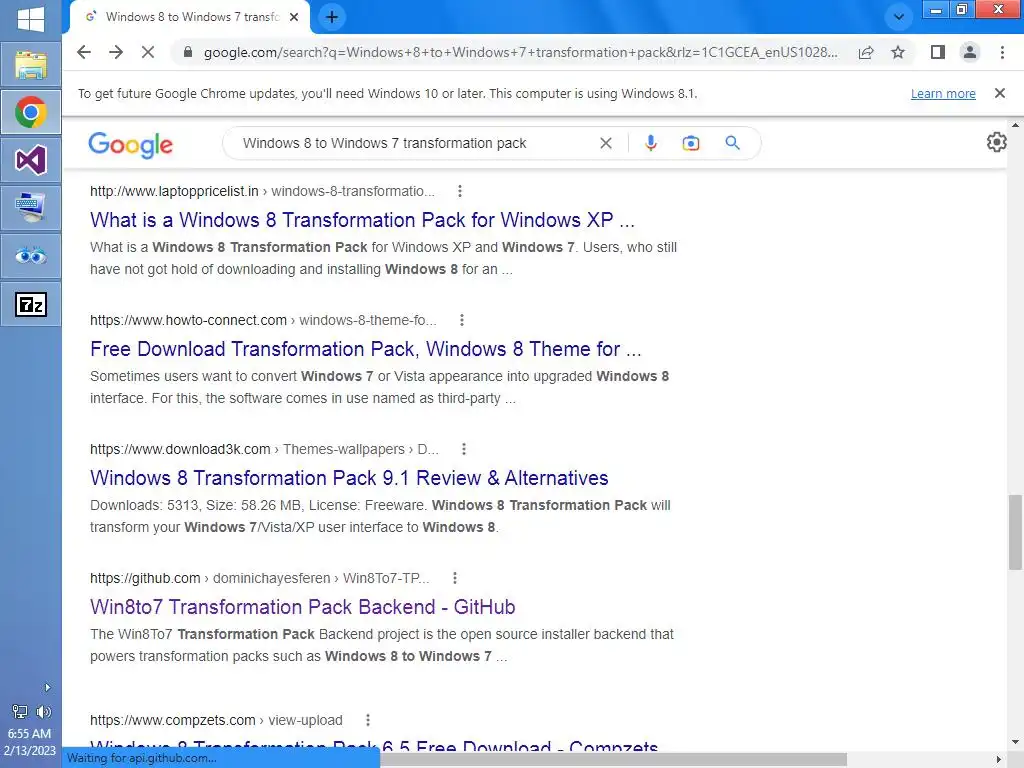Bookmark this page with the star

coord(898,52)
